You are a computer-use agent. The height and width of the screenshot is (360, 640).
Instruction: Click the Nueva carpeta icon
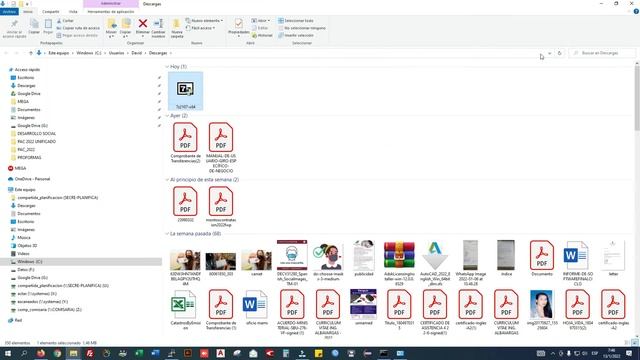177,24
